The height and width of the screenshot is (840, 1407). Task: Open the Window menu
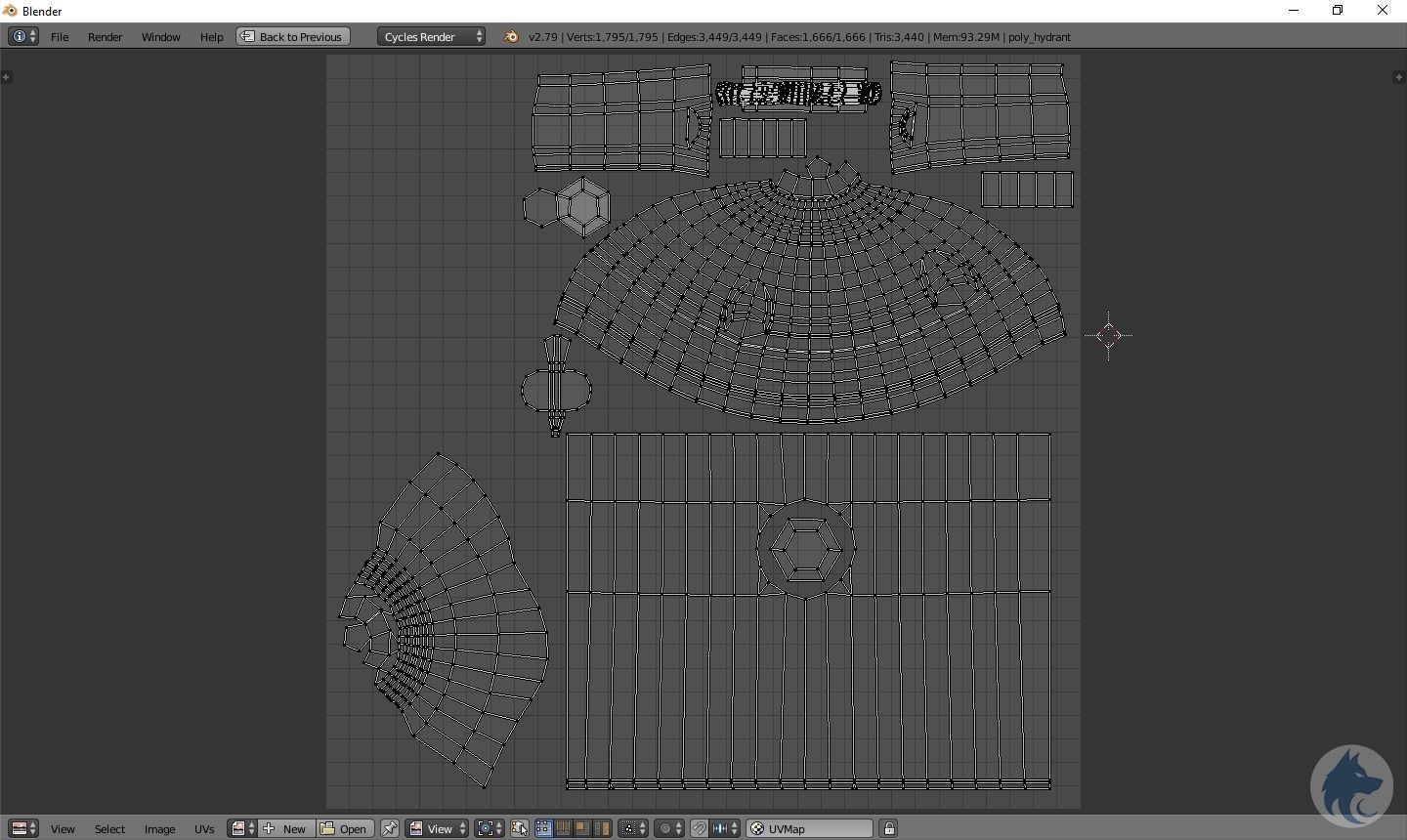[x=160, y=37]
